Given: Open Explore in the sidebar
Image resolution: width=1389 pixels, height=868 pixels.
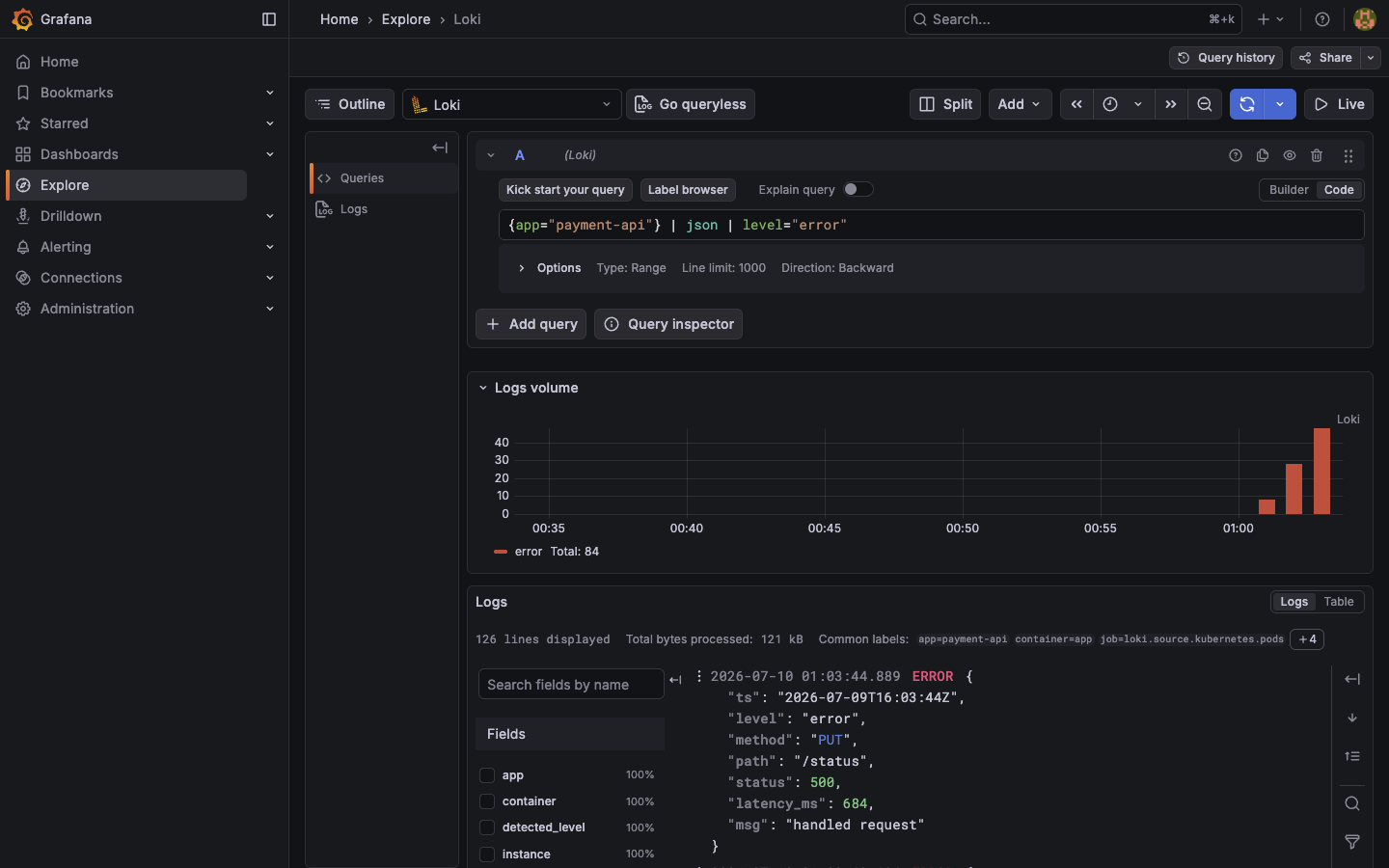Looking at the screenshot, I should click(126, 185).
